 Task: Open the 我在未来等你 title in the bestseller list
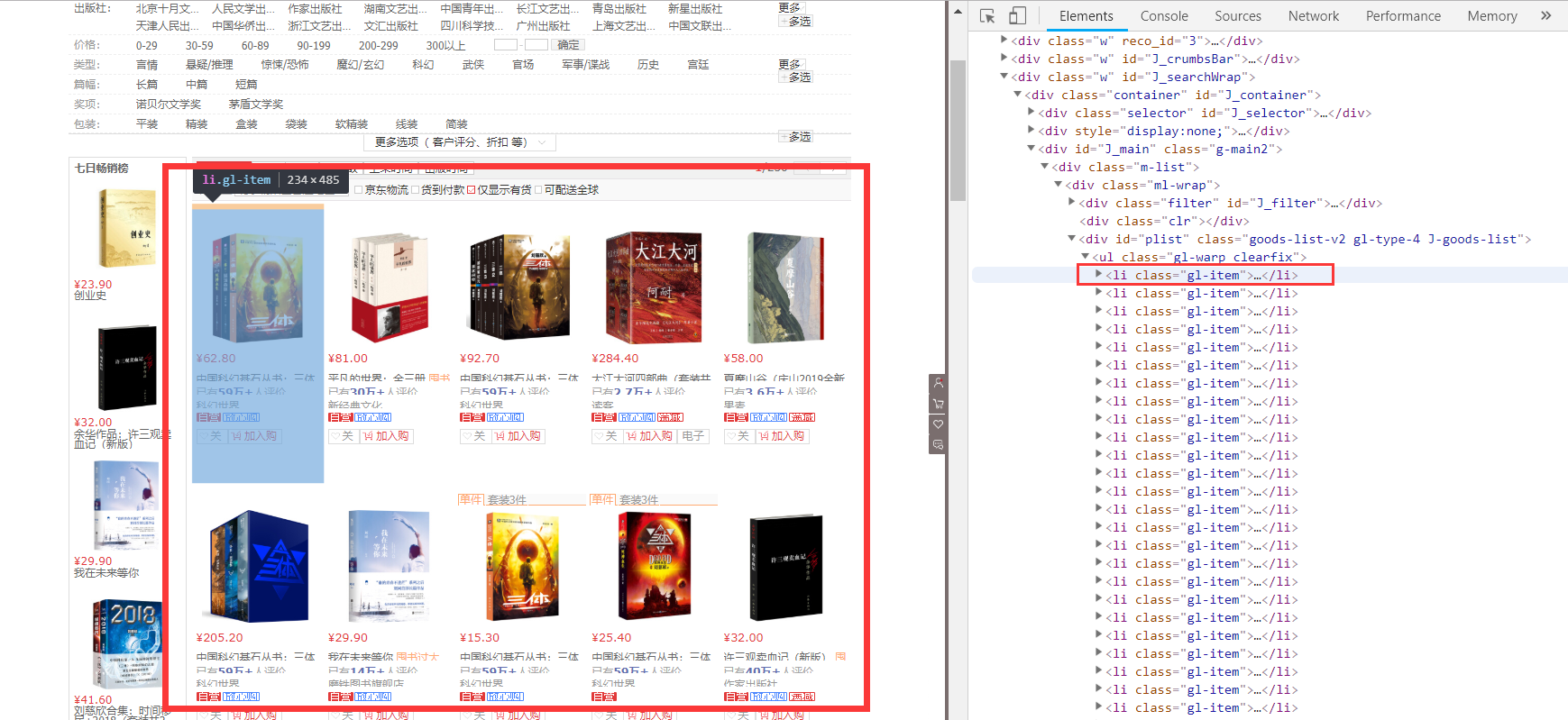(x=106, y=573)
